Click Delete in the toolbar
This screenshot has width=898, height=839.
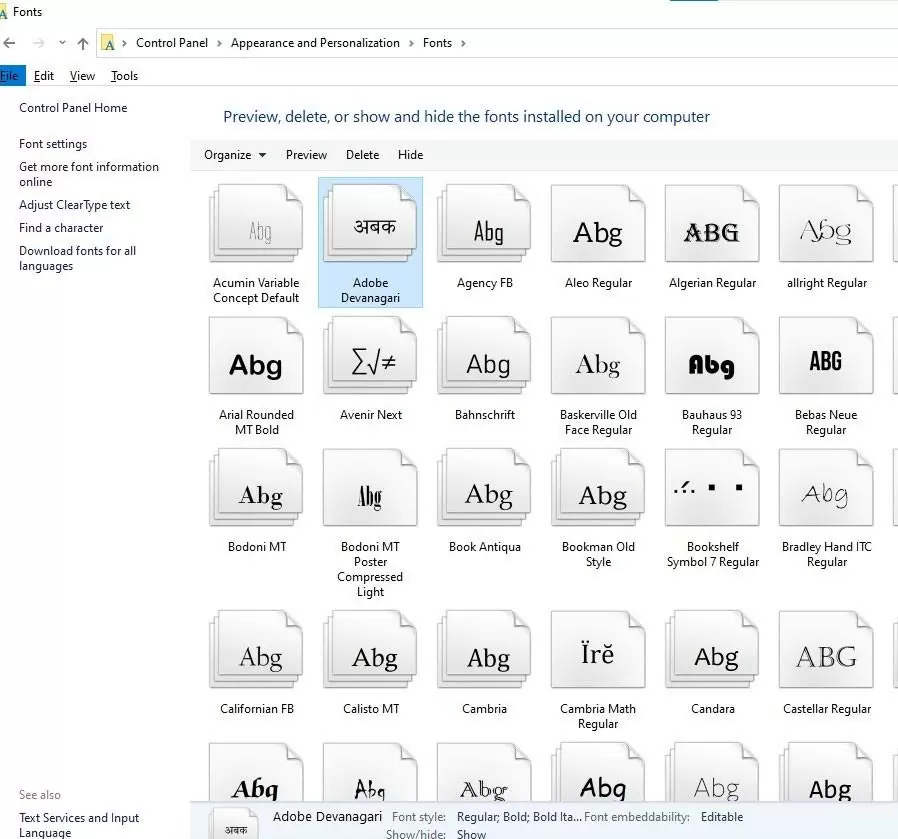point(363,155)
